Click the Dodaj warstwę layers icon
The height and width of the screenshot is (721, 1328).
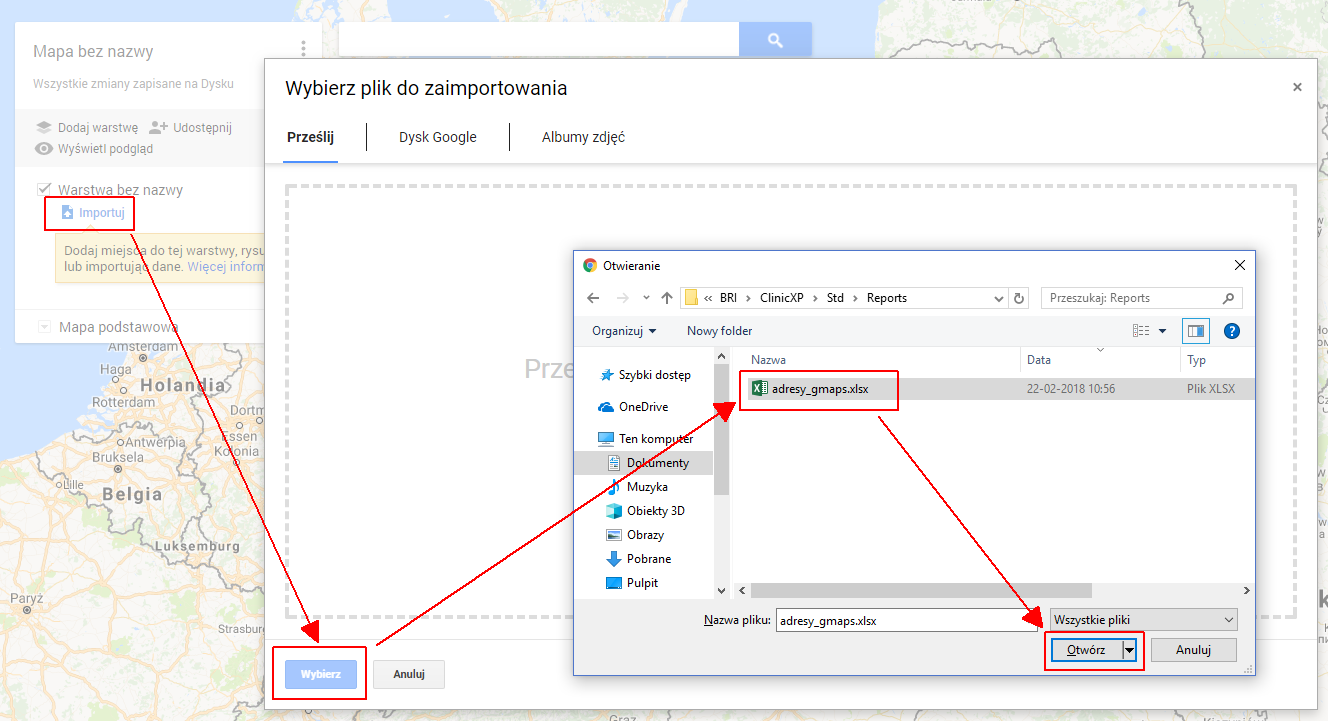(x=43, y=127)
